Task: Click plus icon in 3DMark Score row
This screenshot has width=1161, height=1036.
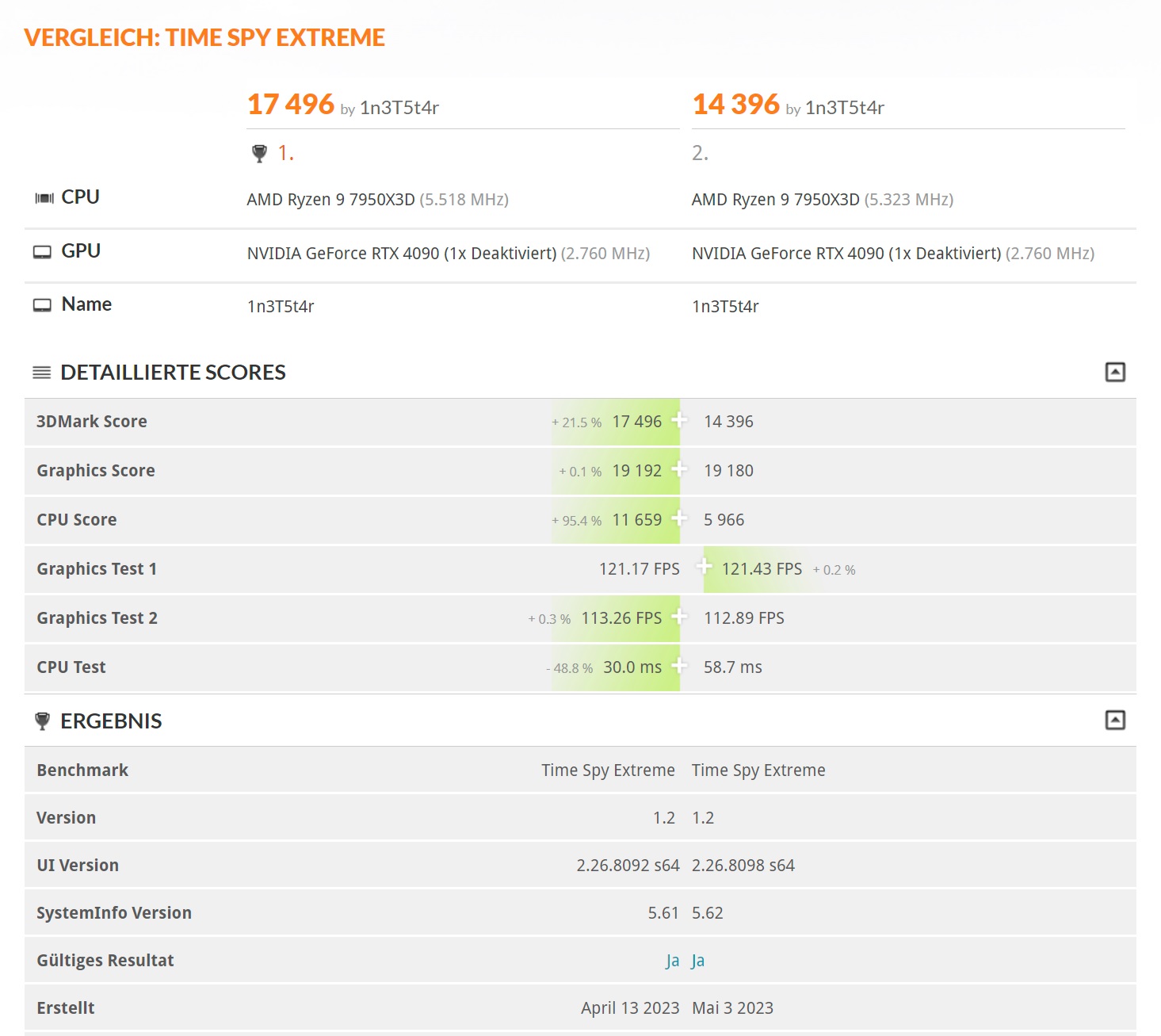Action: pos(679,420)
